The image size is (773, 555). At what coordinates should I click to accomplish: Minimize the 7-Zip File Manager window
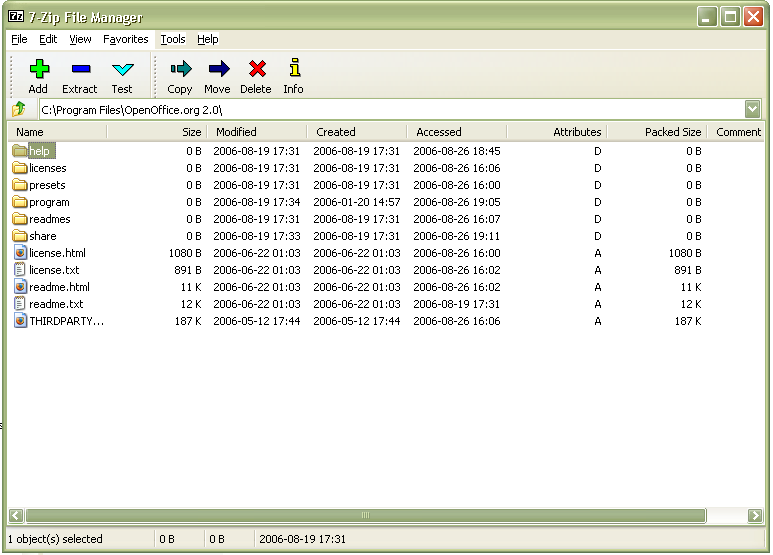pos(707,17)
